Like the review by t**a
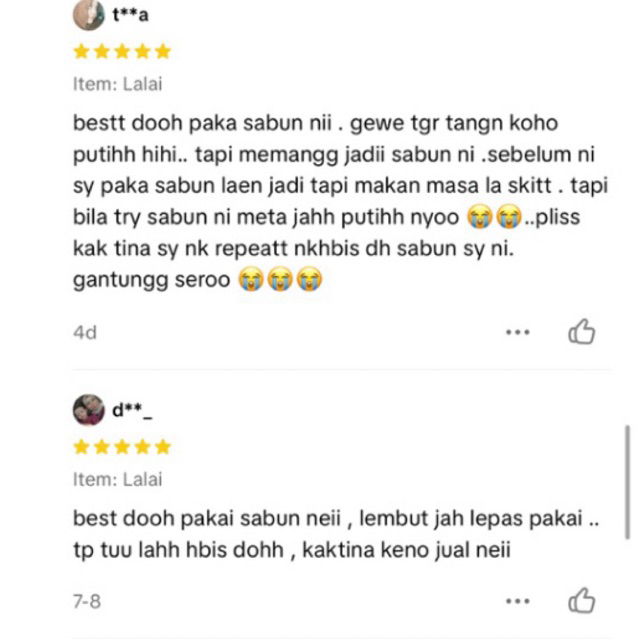This screenshot has height=639, width=639. 582,332
